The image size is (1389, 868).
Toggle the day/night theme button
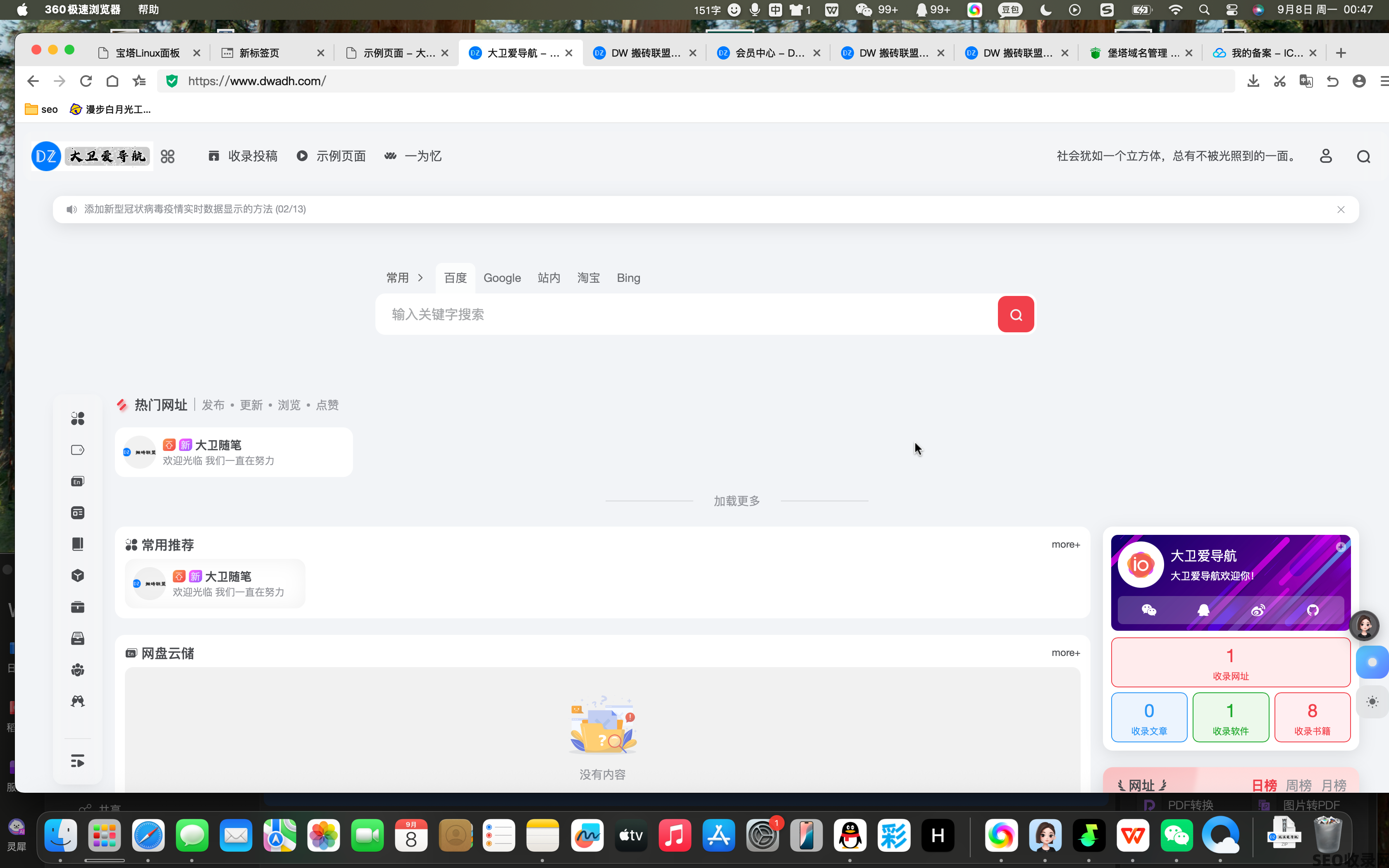(1372, 701)
